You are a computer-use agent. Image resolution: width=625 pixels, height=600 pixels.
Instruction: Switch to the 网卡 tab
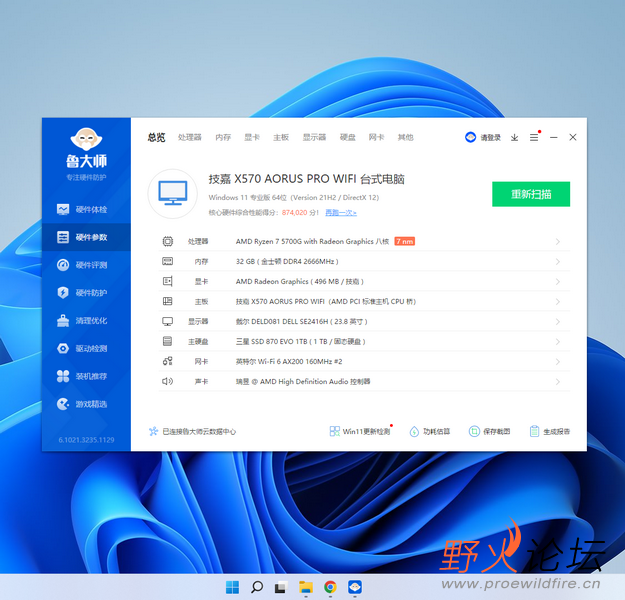(x=376, y=138)
